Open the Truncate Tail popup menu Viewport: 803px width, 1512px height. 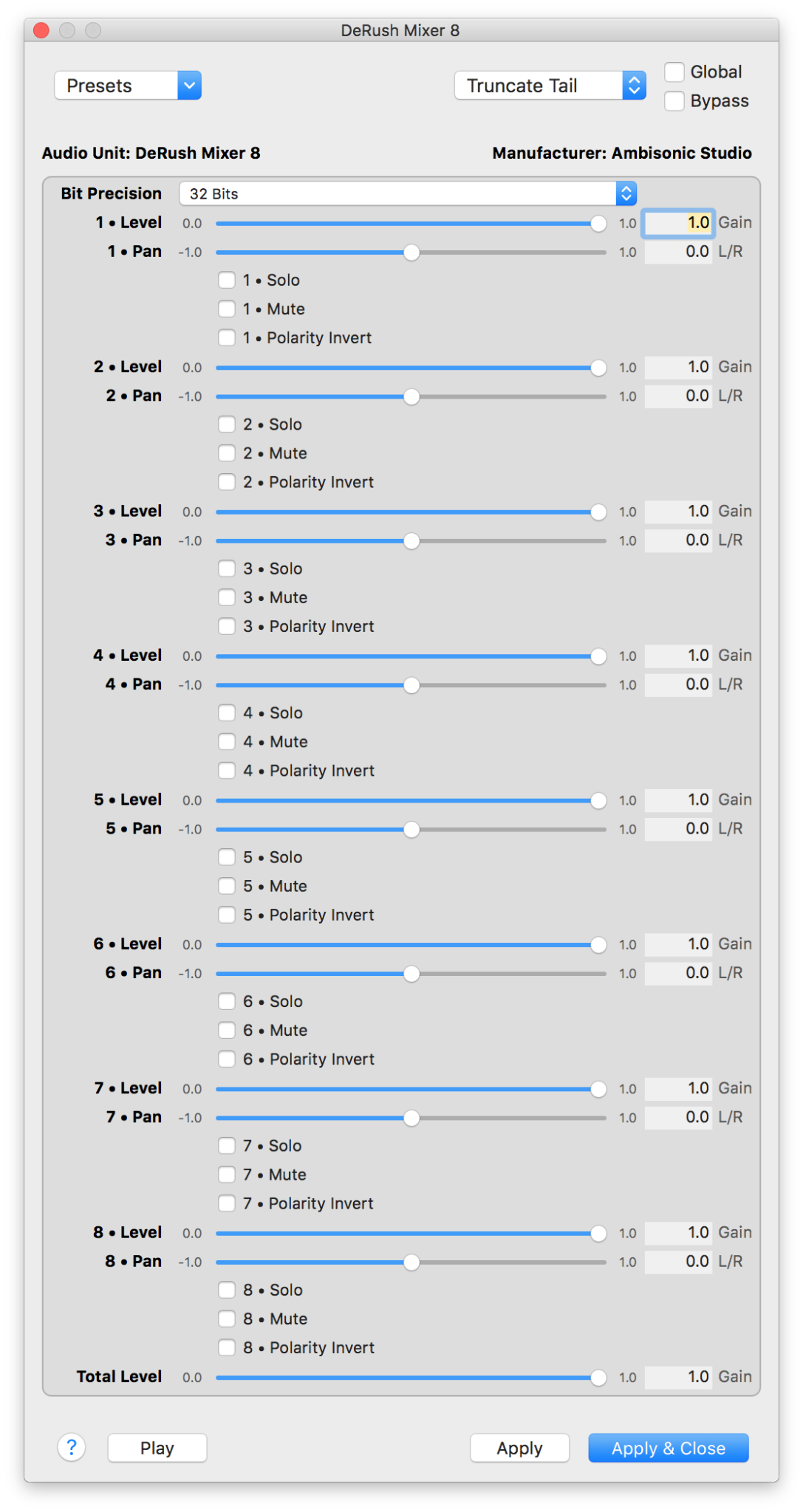[x=550, y=86]
